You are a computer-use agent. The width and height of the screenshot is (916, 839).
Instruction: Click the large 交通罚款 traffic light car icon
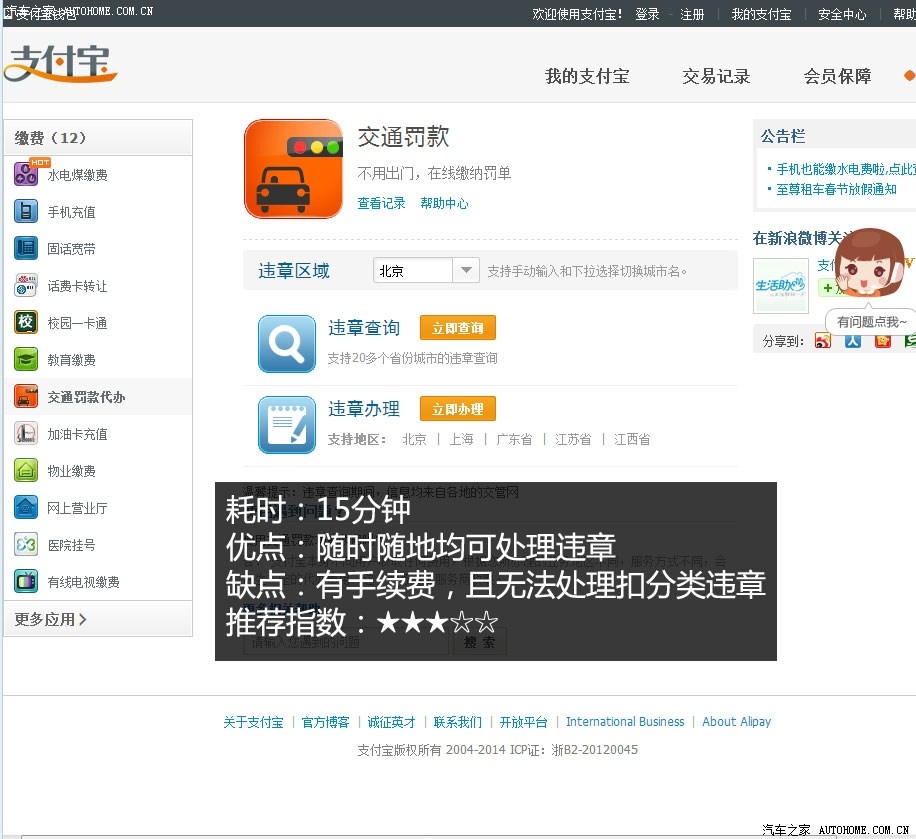tap(293, 169)
